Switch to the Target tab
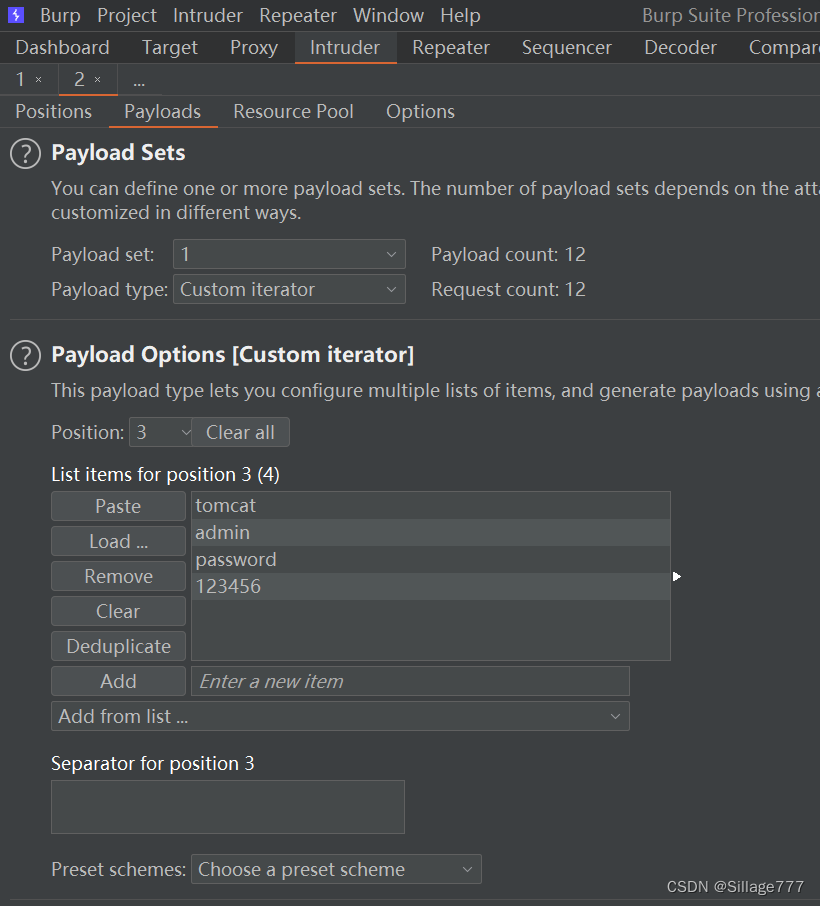Image resolution: width=820 pixels, height=906 pixels. coord(169,47)
